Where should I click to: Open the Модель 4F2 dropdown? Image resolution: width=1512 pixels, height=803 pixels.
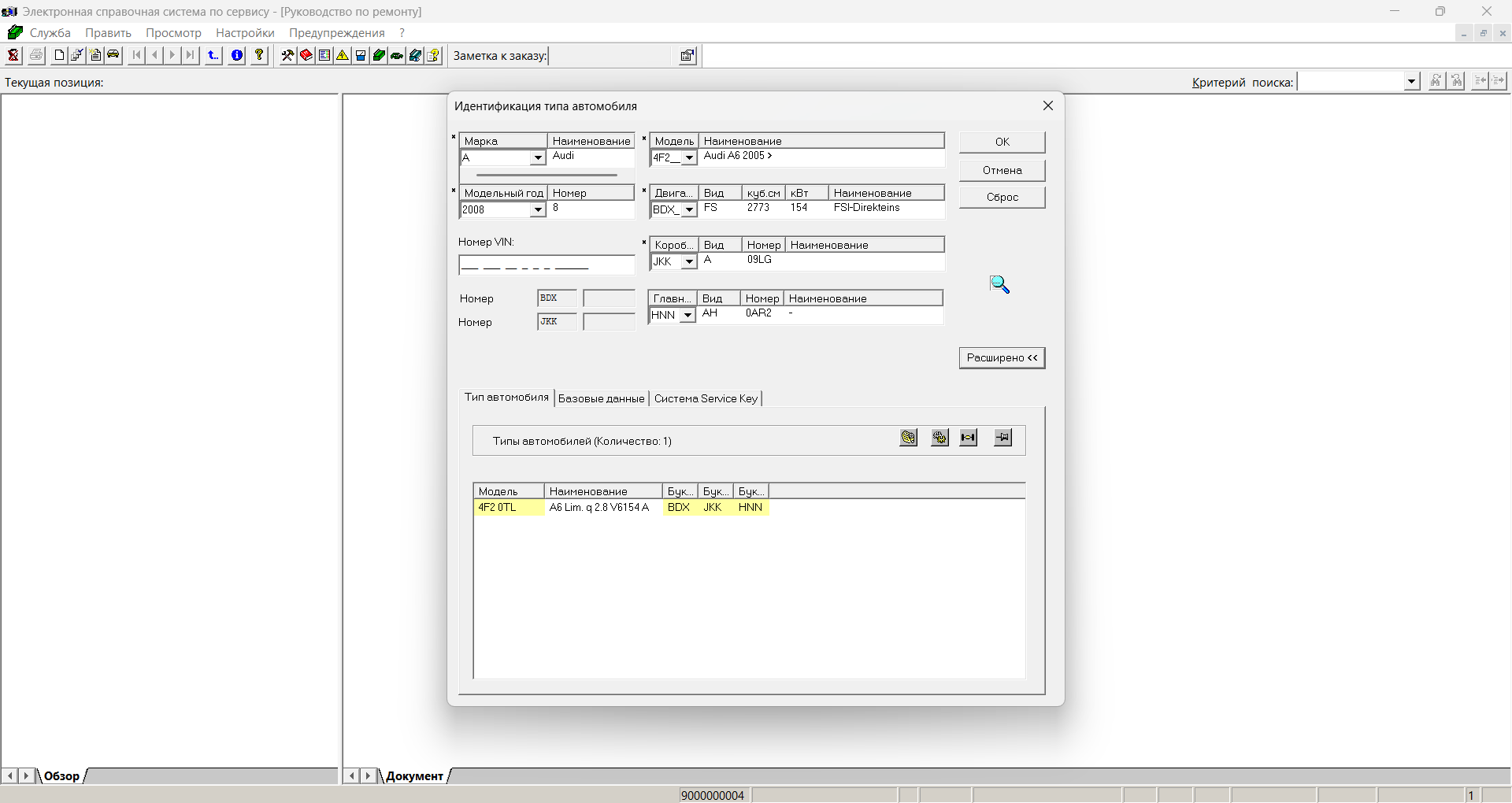tap(689, 158)
